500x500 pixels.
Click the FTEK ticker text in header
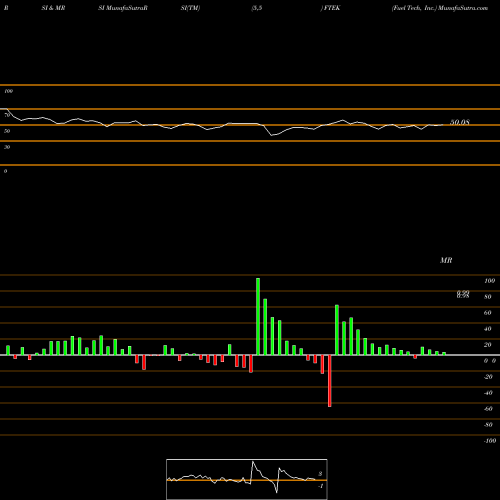pyautogui.click(x=332, y=8)
